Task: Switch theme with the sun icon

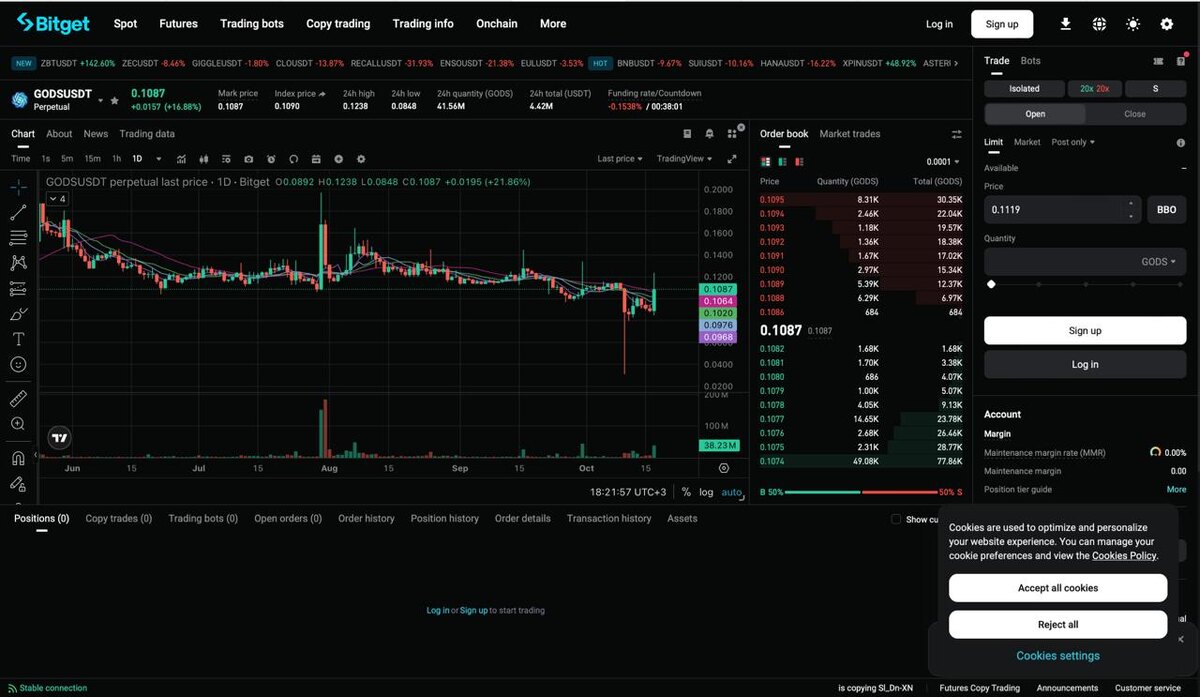Action: point(1133,24)
